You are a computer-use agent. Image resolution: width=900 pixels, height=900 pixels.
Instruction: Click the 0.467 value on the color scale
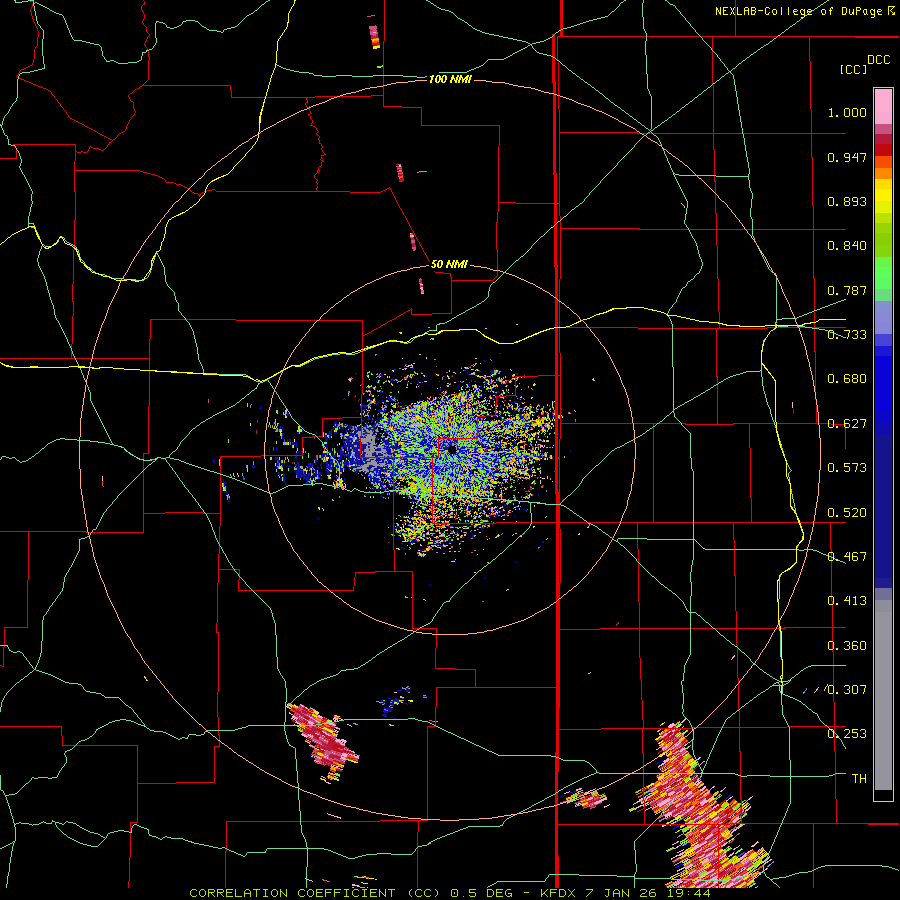[x=847, y=557]
